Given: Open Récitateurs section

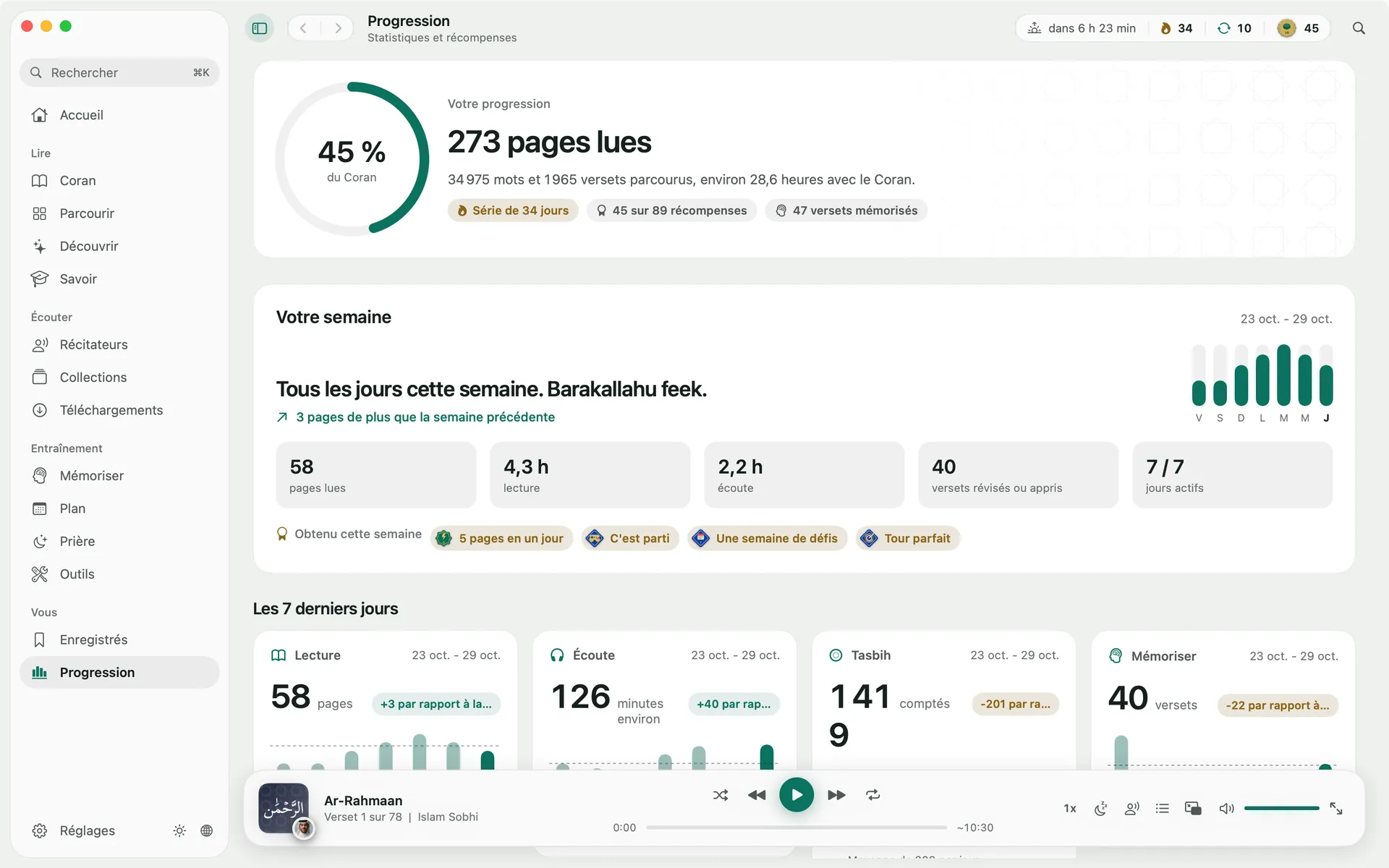Looking at the screenshot, I should (x=119, y=344).
